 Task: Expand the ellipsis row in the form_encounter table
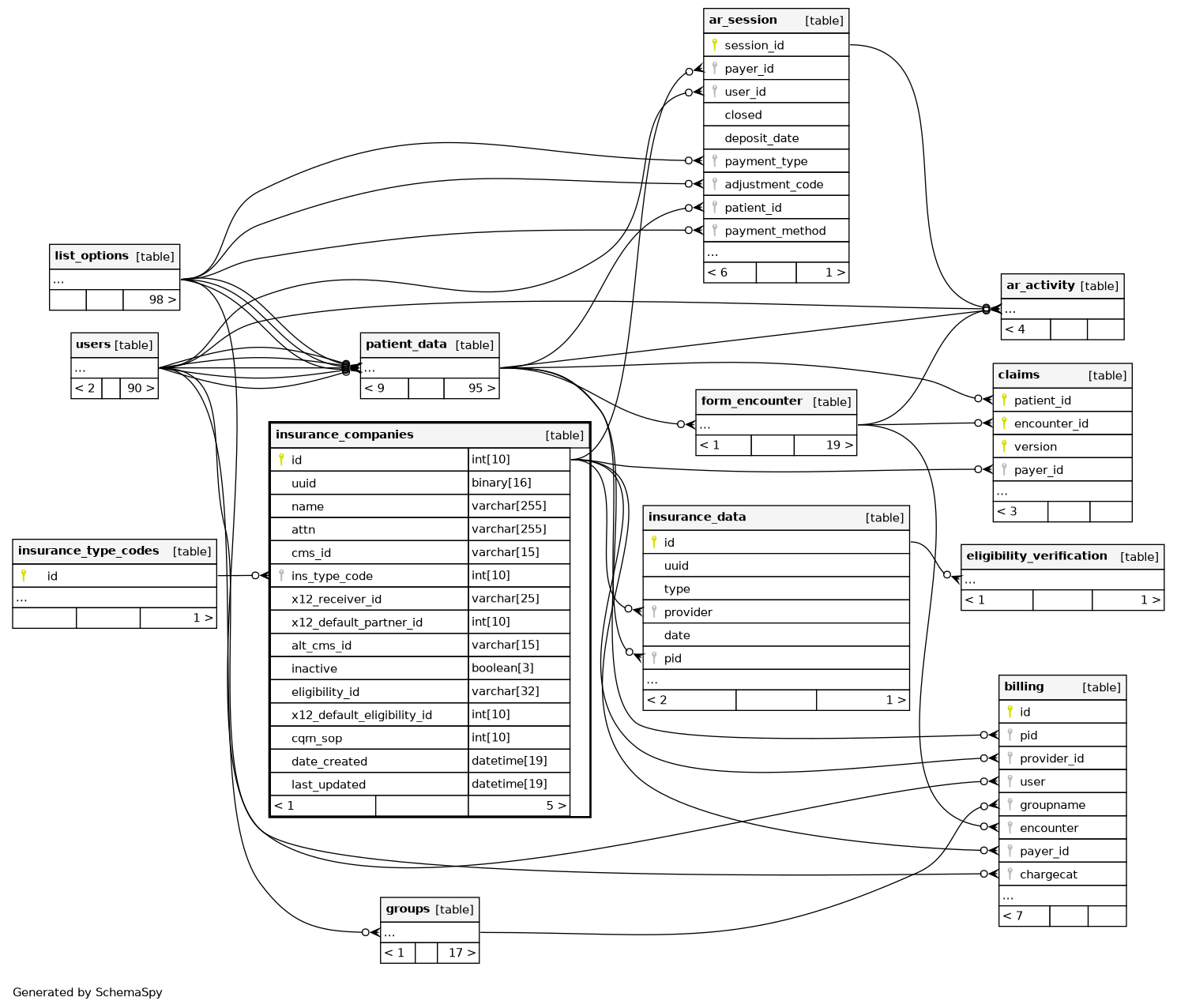705,425
